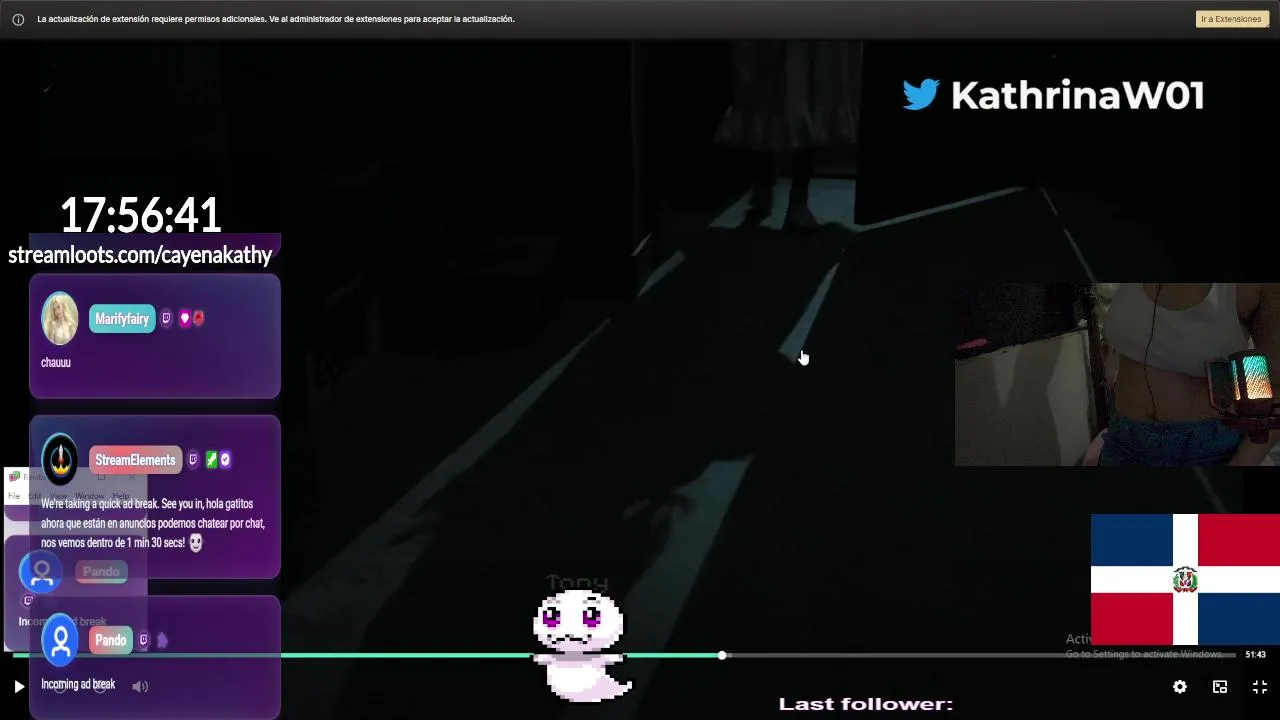Click the 'Incoming ad break' message
Screen dimensions: 1280x720
(78, 684)
